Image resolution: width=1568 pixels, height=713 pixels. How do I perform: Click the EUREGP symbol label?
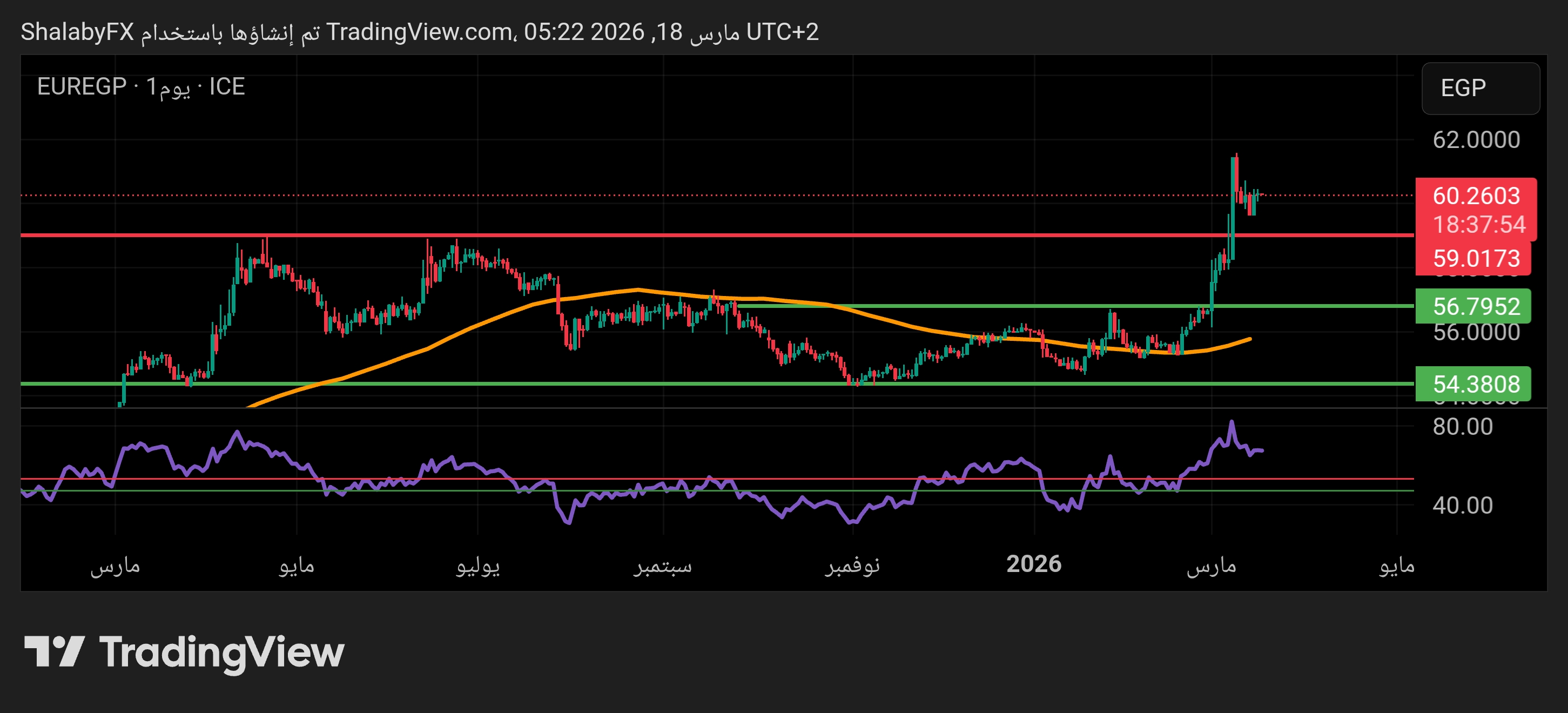tap(82, 86)
